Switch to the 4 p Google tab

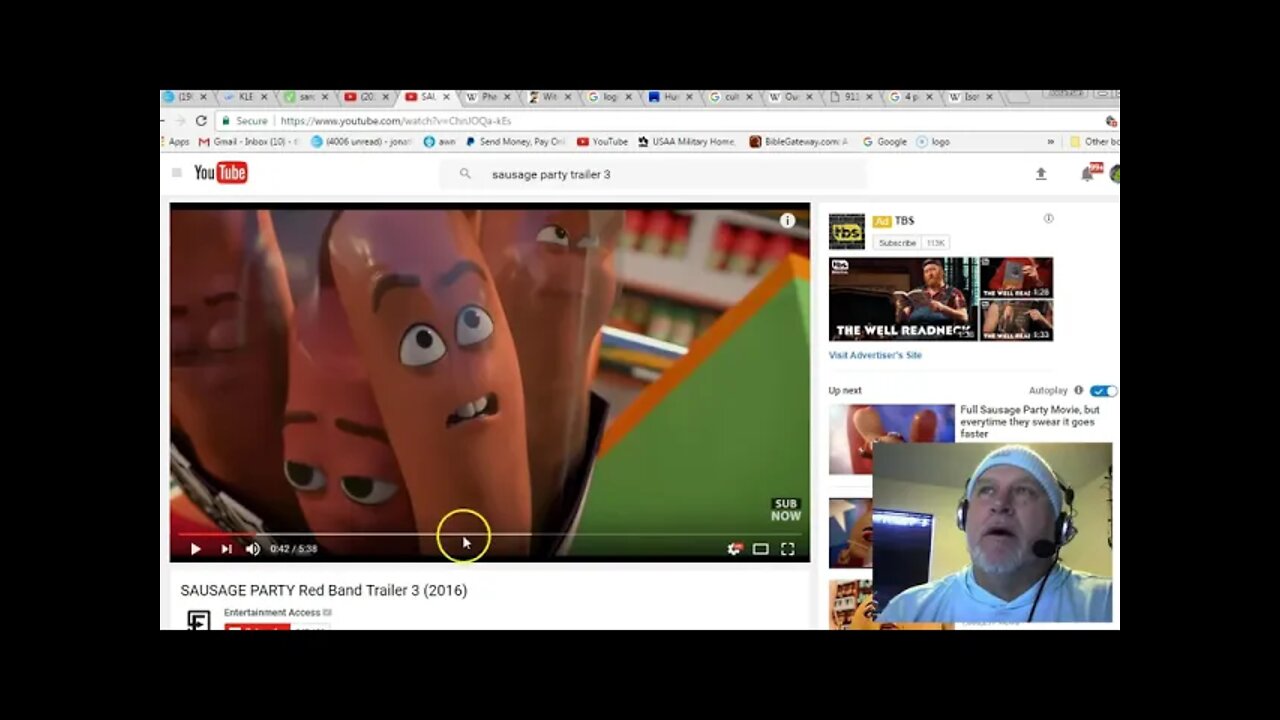pos(912,97)
